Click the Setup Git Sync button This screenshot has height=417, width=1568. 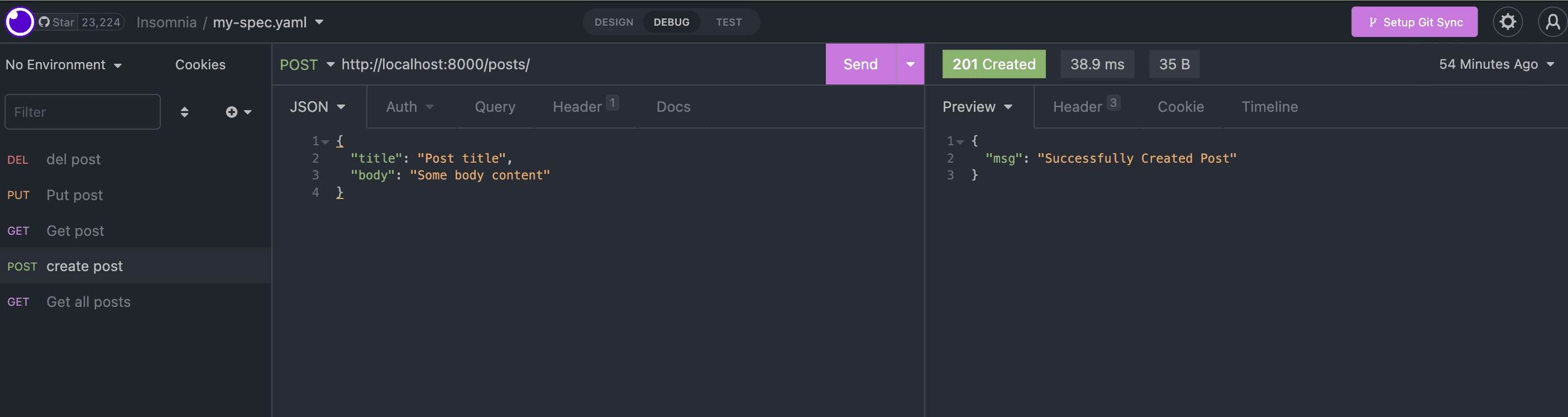[1414, 22]
